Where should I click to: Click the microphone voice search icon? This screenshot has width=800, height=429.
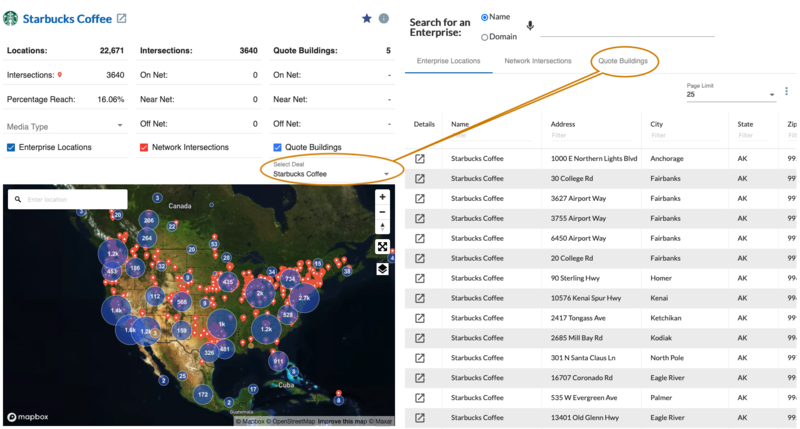[530, 27]
